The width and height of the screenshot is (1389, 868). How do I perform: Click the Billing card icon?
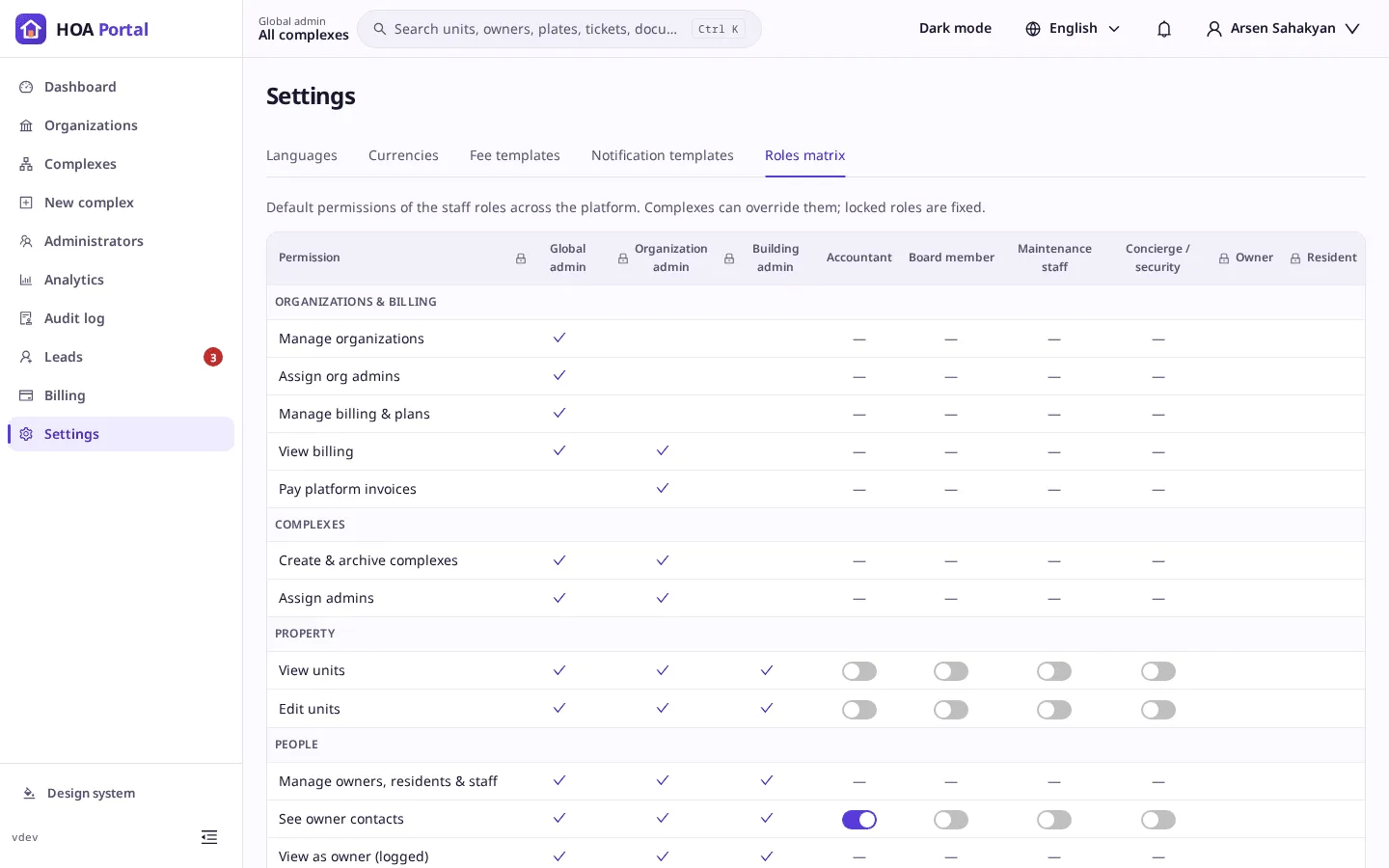tap(26, 395)
